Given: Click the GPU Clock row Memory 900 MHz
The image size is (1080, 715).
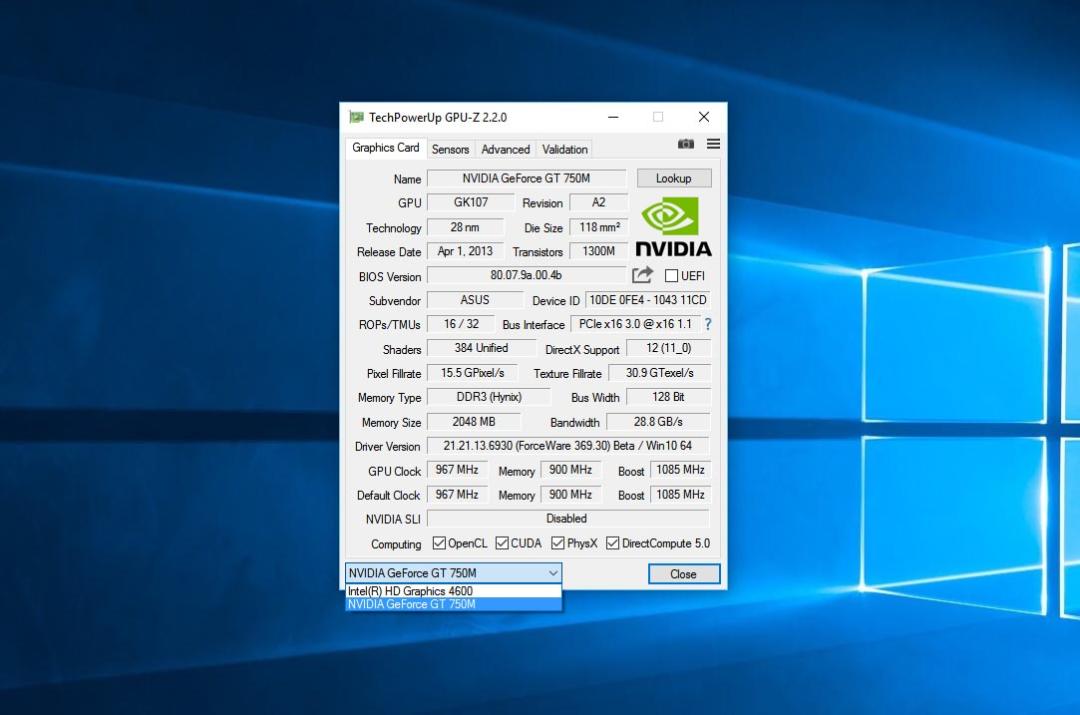Looking at the screenshot, I should (x=570, y=470).
